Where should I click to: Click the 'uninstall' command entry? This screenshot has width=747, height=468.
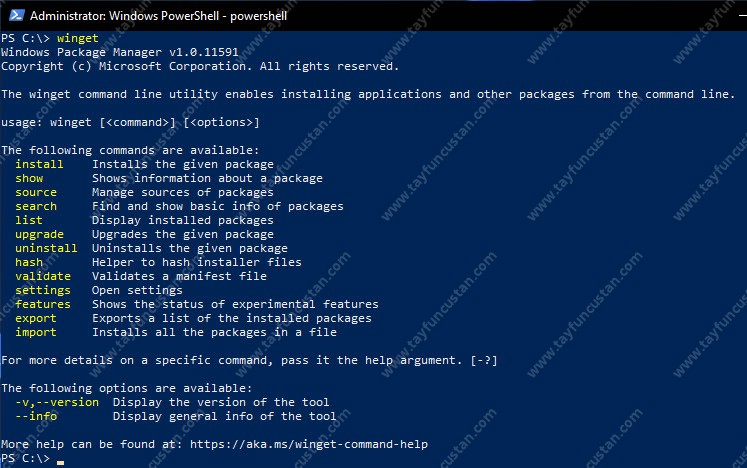click(46, 248)
